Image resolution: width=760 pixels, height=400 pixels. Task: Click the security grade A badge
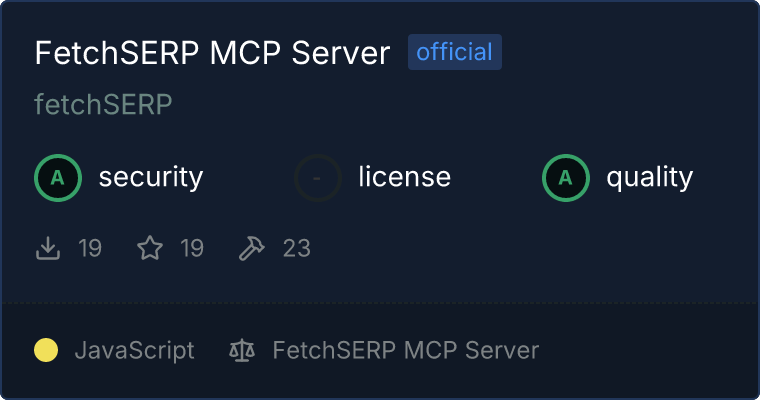[58, 178]
